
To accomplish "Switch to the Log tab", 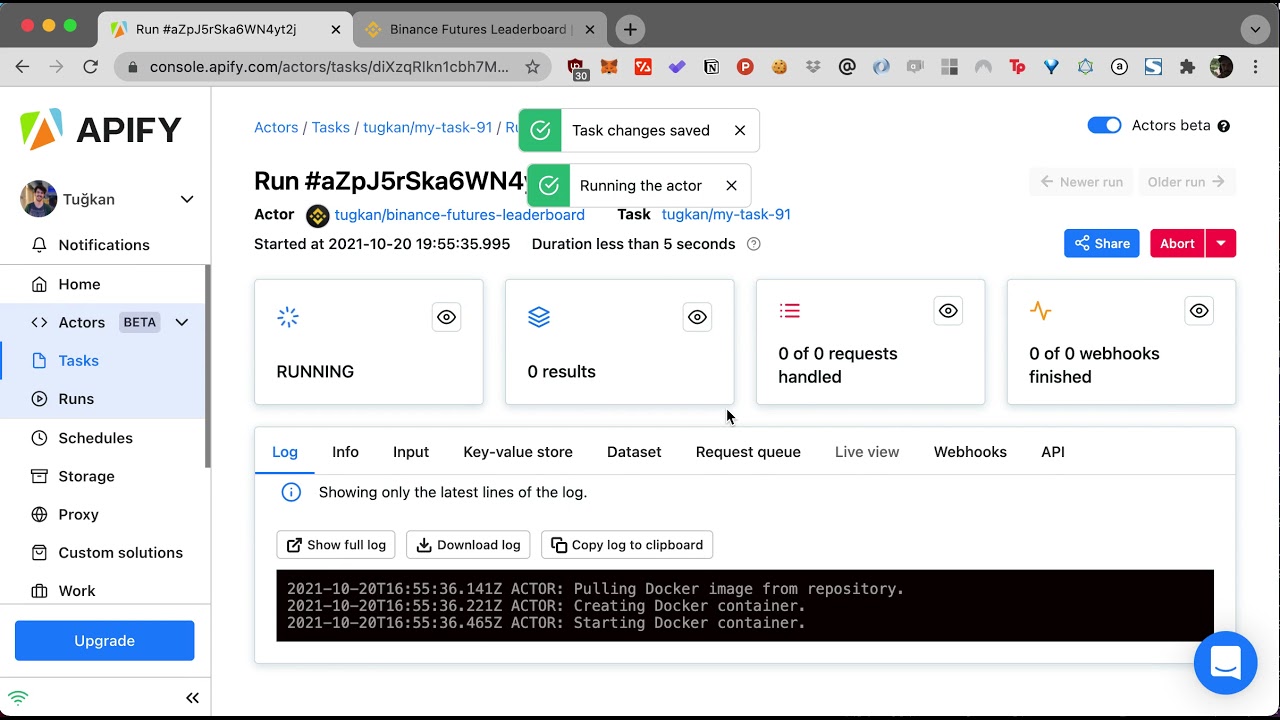I will point(285,452).
